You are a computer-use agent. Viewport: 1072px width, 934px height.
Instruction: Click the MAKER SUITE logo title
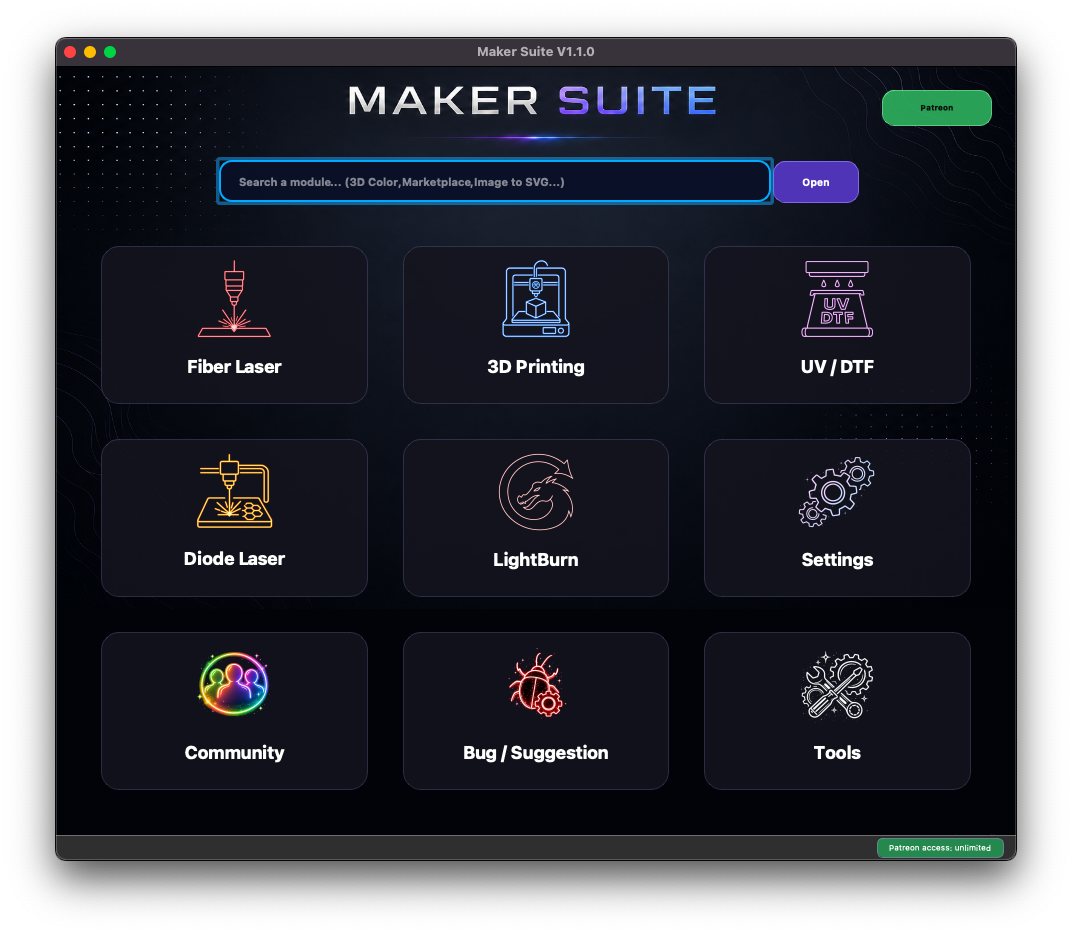[533, 101]
